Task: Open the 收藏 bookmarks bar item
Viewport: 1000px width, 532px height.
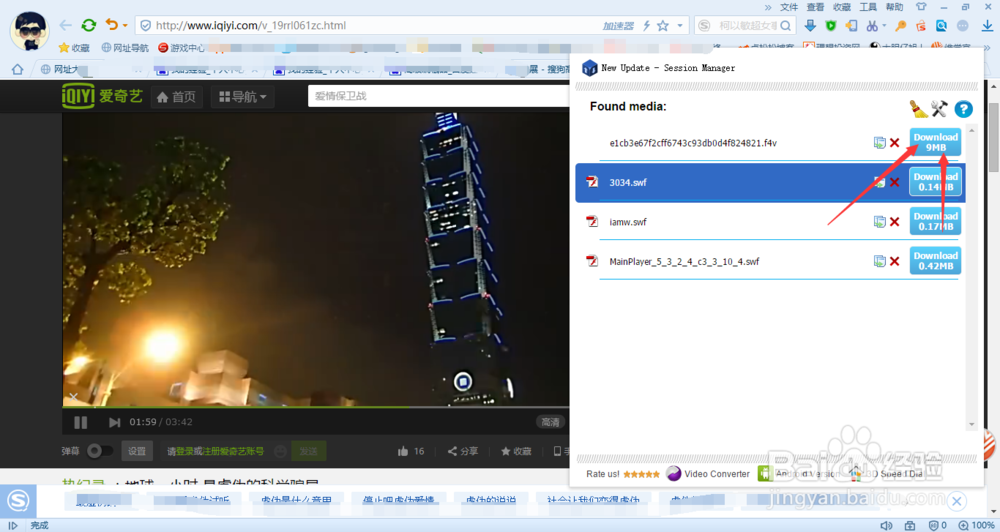Action: pos(75,48)
